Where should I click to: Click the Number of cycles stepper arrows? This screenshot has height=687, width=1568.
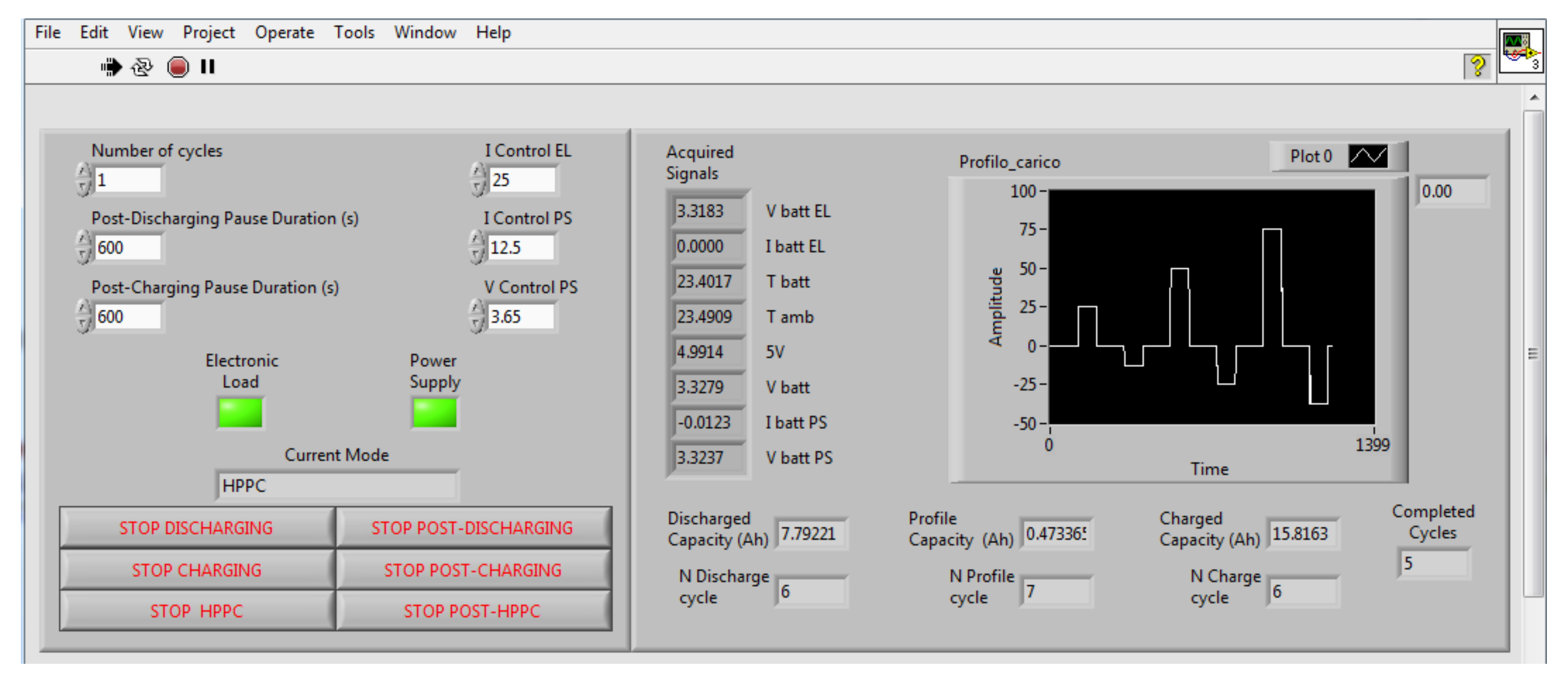[84, 180]
